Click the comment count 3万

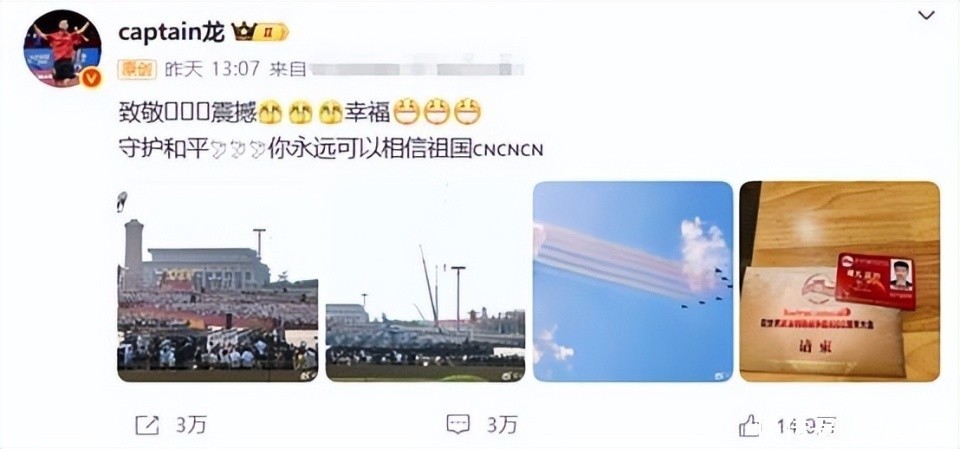pyautogui.click(x=502, y=425)
